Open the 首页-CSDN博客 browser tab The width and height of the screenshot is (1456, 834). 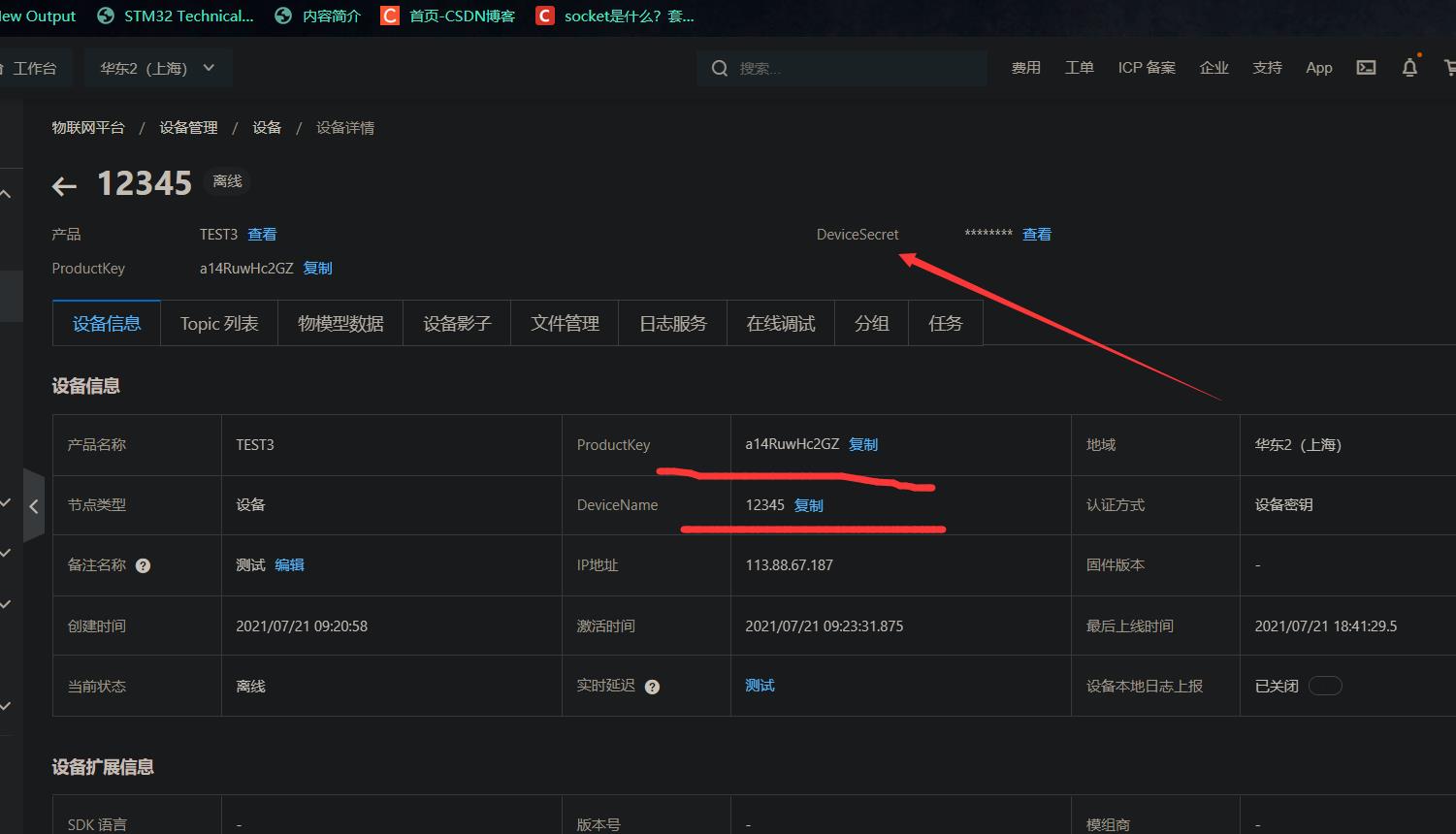pos(449,16)
